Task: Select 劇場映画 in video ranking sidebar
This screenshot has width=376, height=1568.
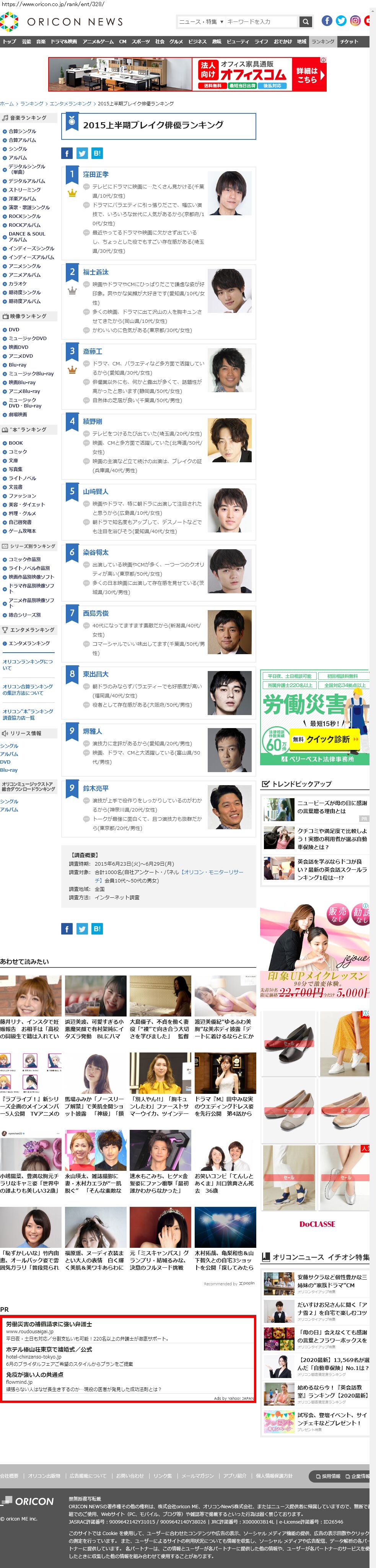Action: click(x=18, y=414)
